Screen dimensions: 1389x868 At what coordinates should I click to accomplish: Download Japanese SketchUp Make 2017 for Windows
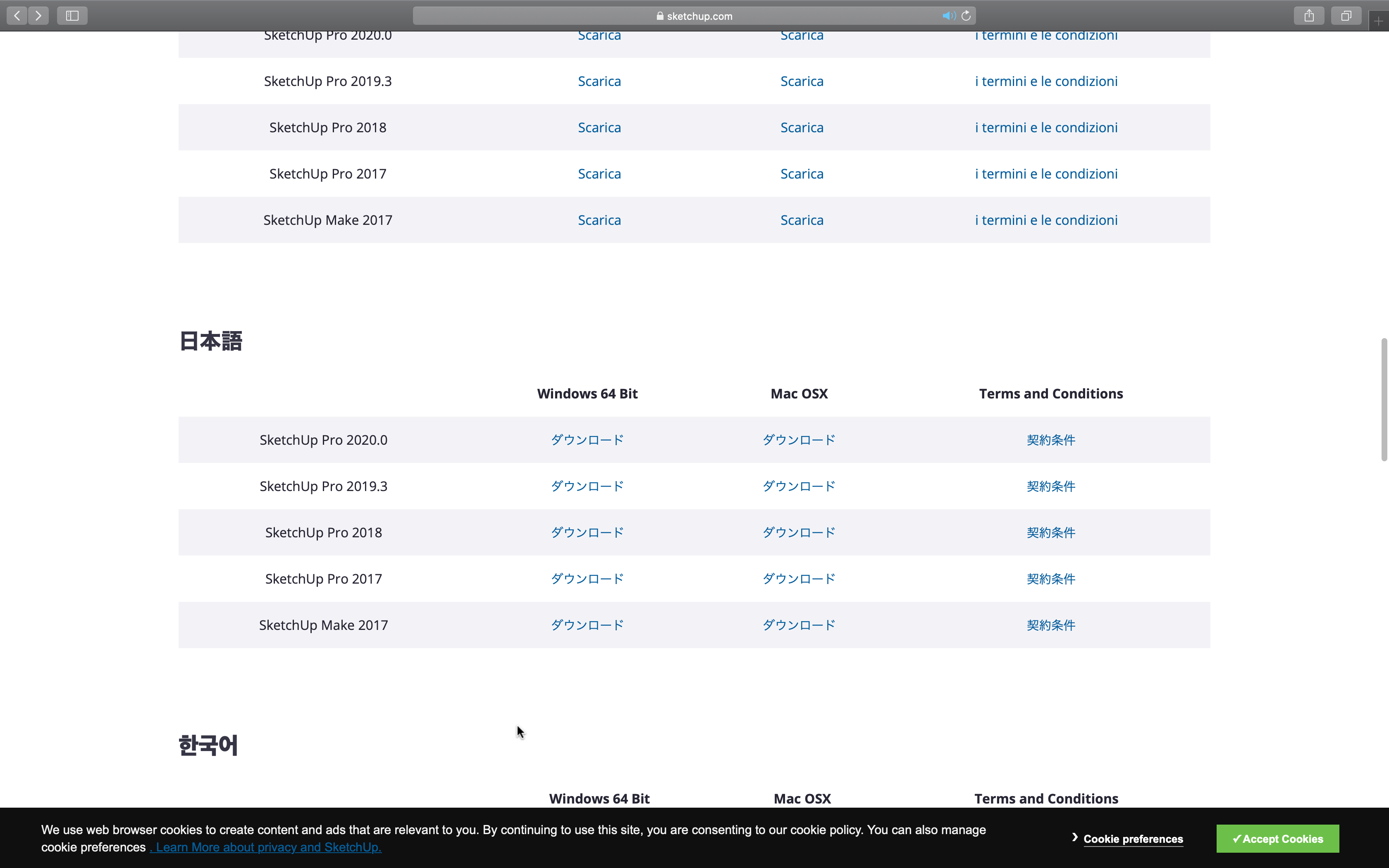[x=587, y=625]
